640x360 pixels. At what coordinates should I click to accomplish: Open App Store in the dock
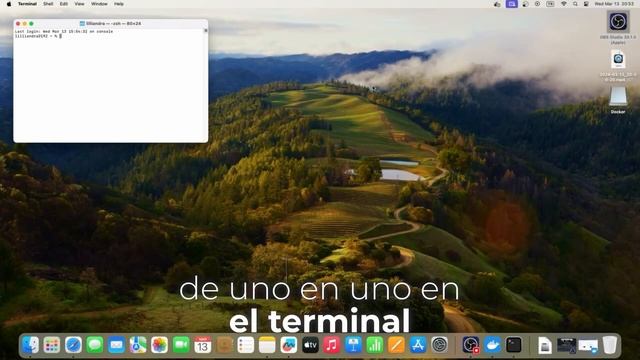418,345
